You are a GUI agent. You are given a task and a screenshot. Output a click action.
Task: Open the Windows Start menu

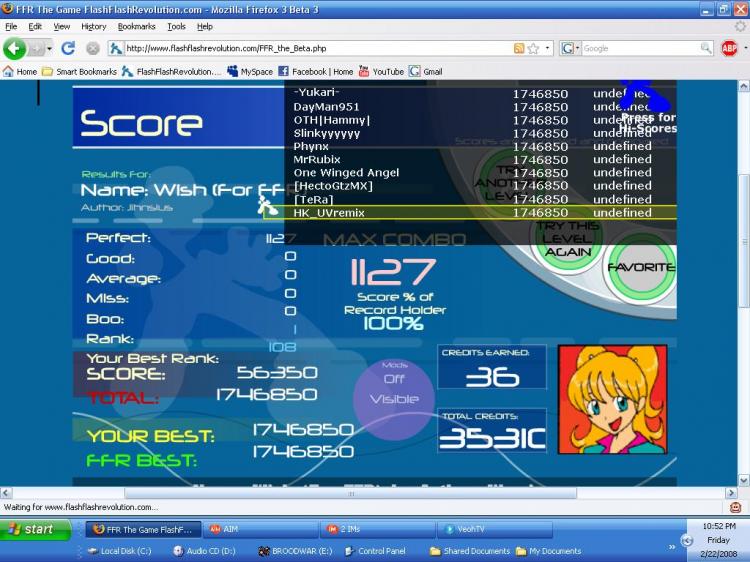(36, 529)
